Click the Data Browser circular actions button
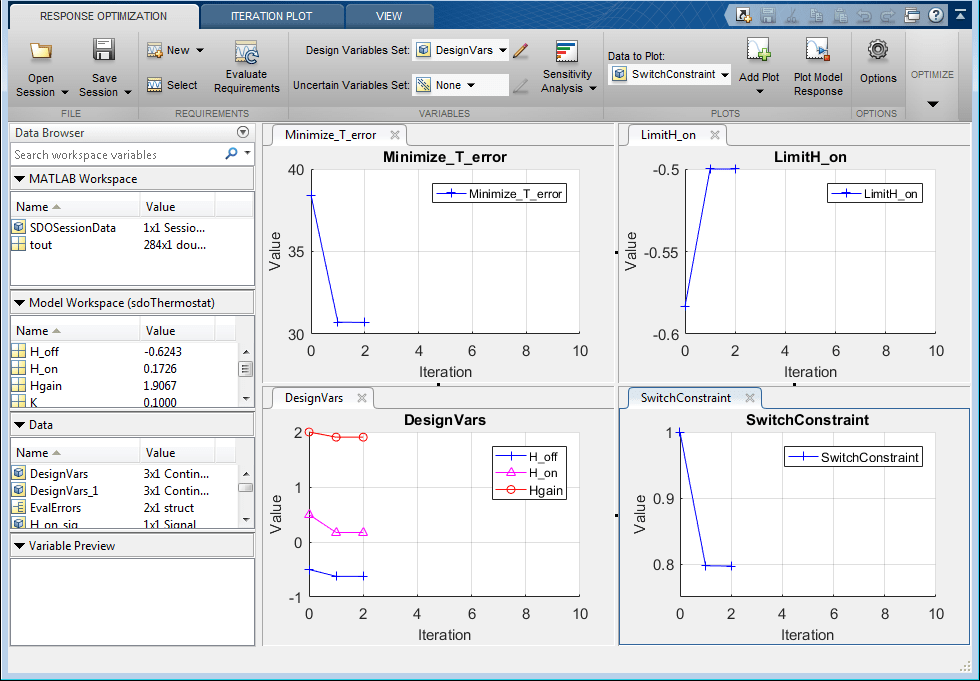The width and height of the screenshot is (980, 681). 243,132
